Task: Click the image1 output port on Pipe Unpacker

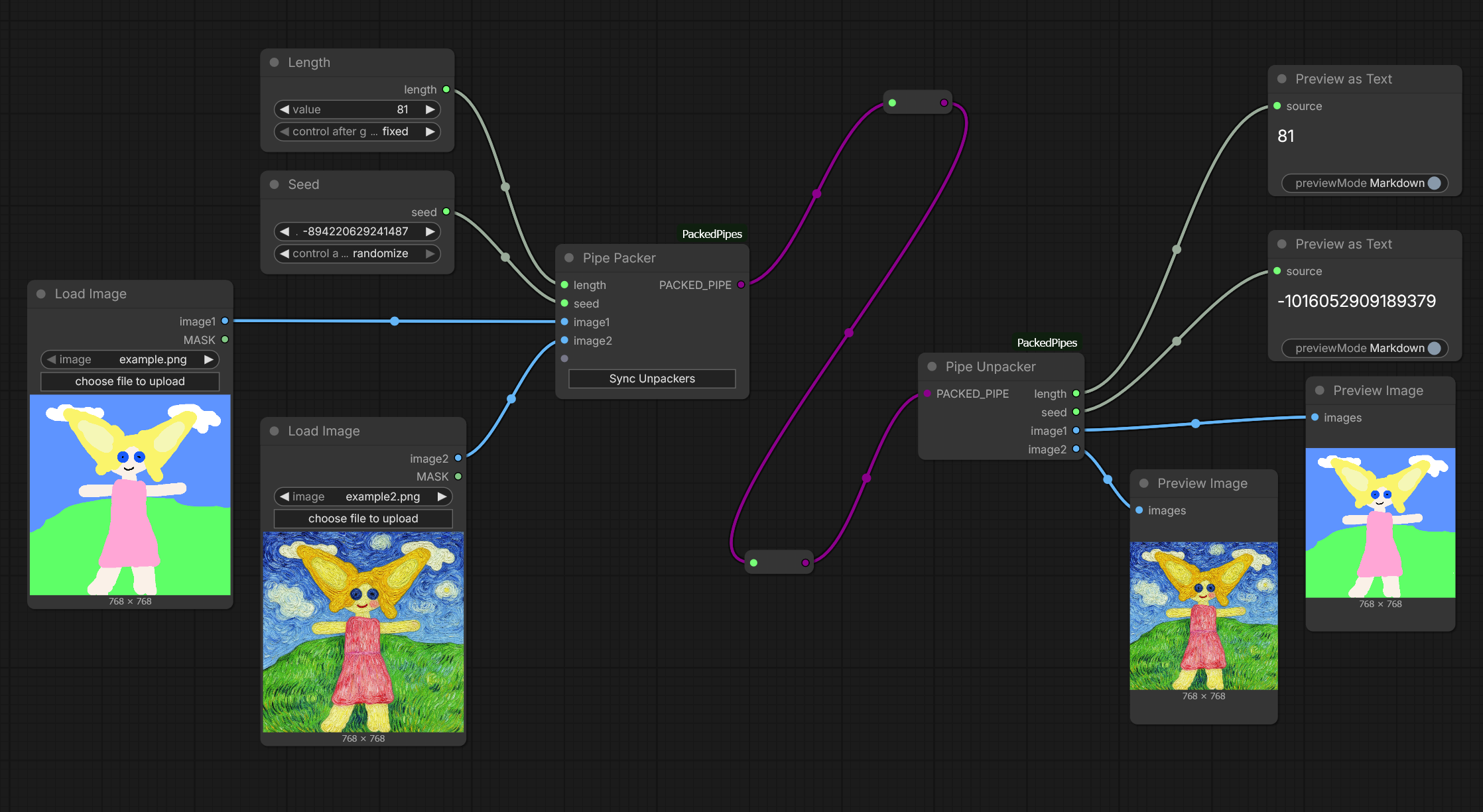Action: coord(1076,431)
